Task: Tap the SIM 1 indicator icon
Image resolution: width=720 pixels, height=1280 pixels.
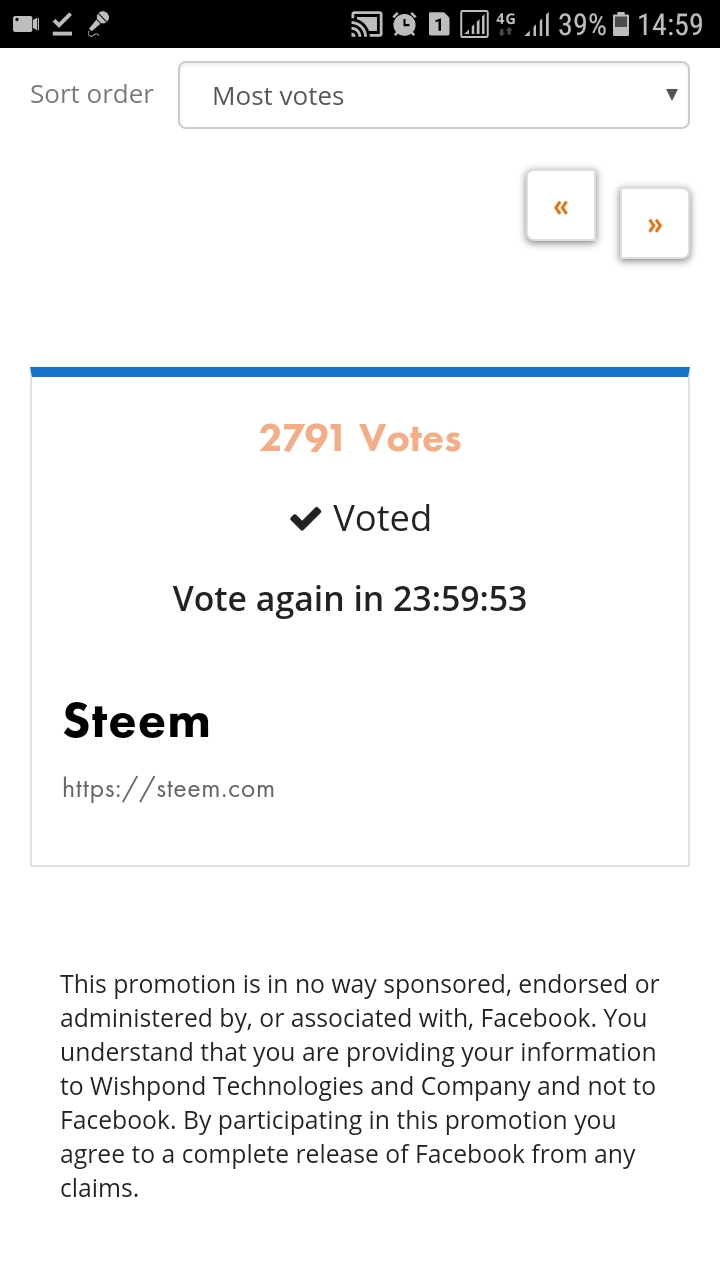Action: (439, 24)
